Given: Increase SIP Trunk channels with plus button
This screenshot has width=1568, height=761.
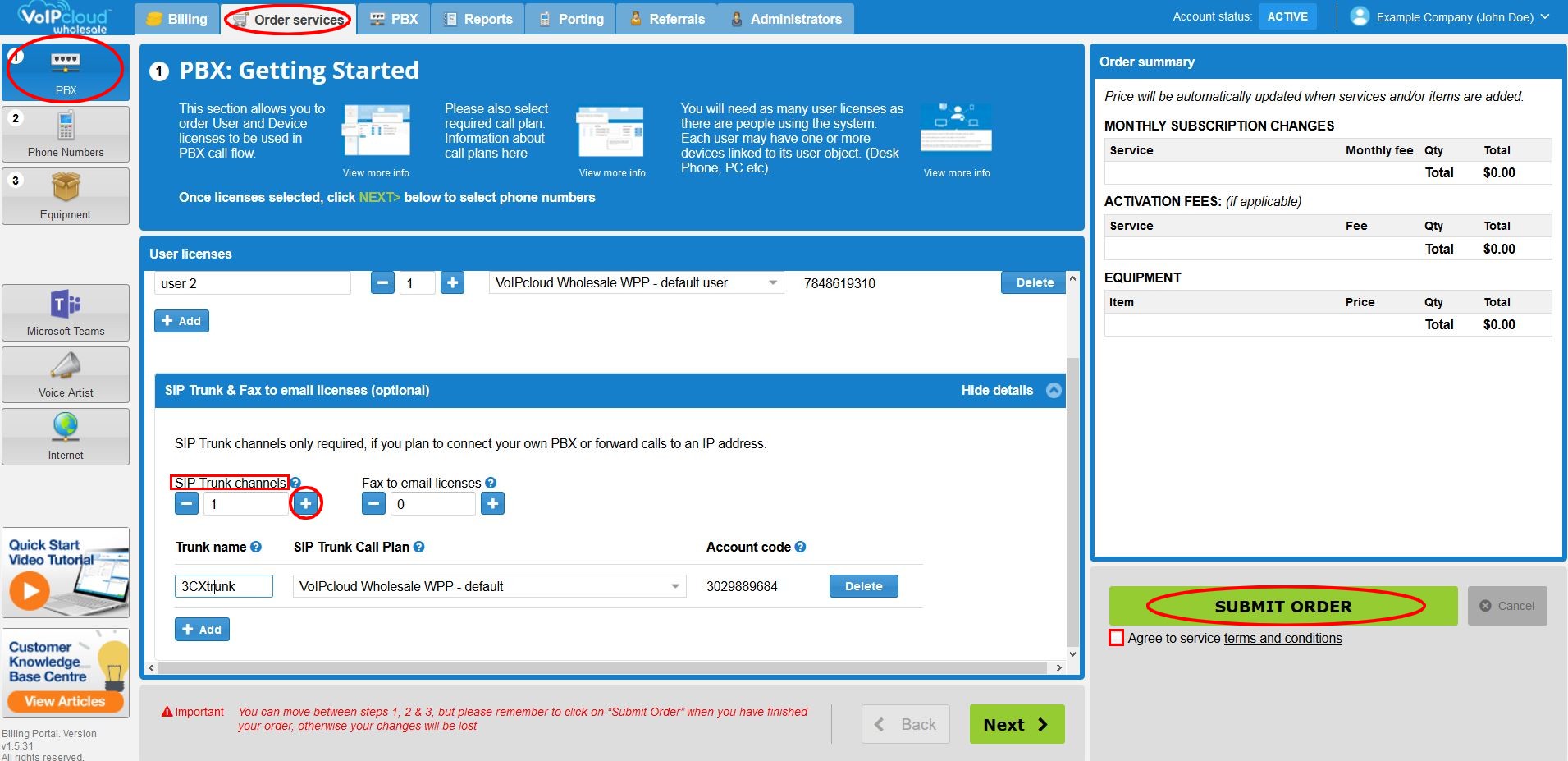Looking at the screenshot, I should [x=306, y=503].
